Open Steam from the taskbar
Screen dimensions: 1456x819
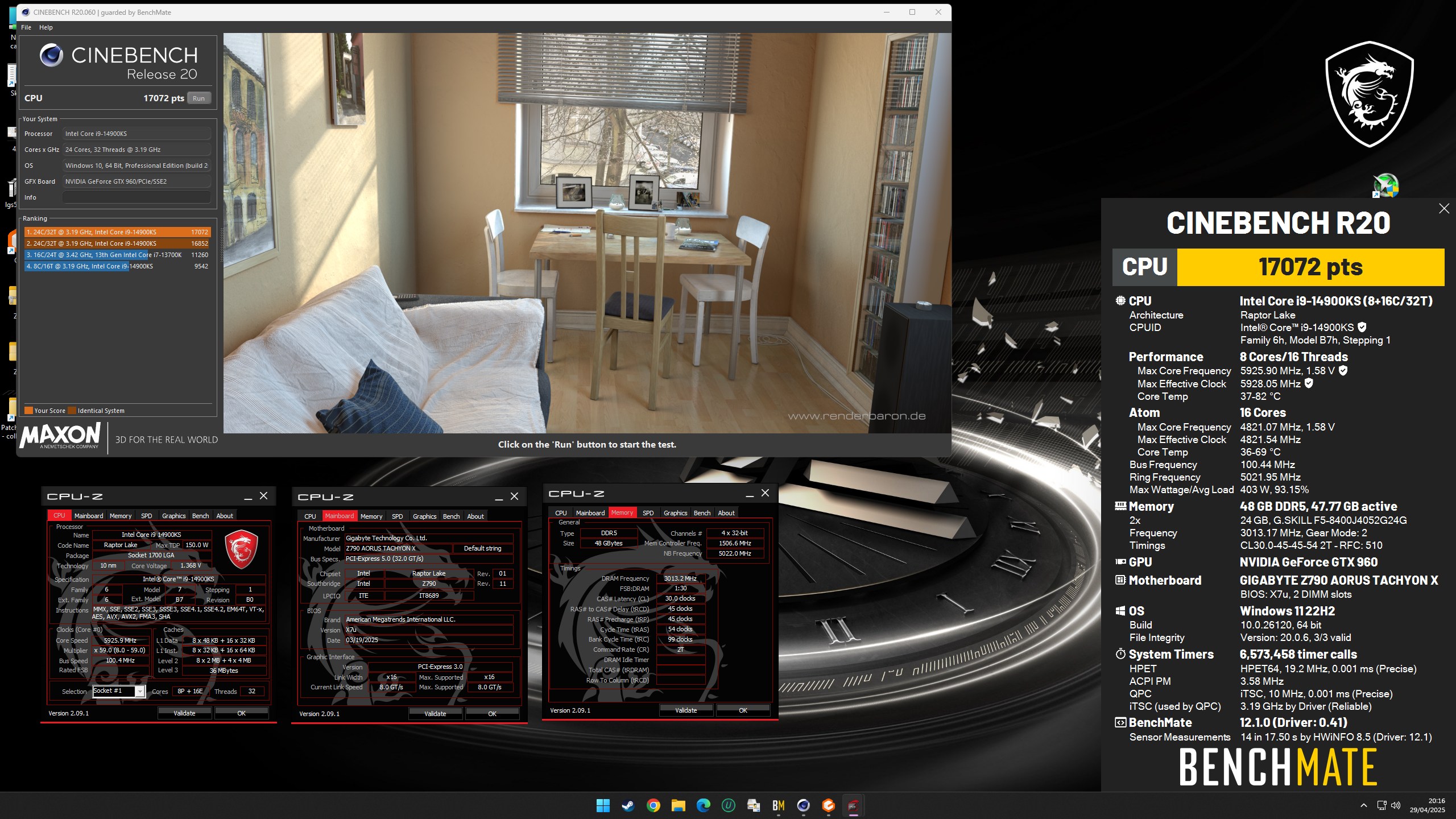pyautogui.click(x=628, y=805)
